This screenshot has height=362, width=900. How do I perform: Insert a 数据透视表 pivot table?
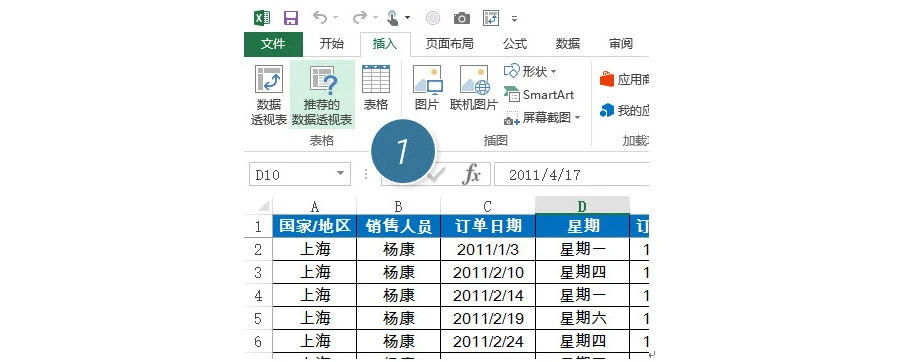tap(269, 95)
